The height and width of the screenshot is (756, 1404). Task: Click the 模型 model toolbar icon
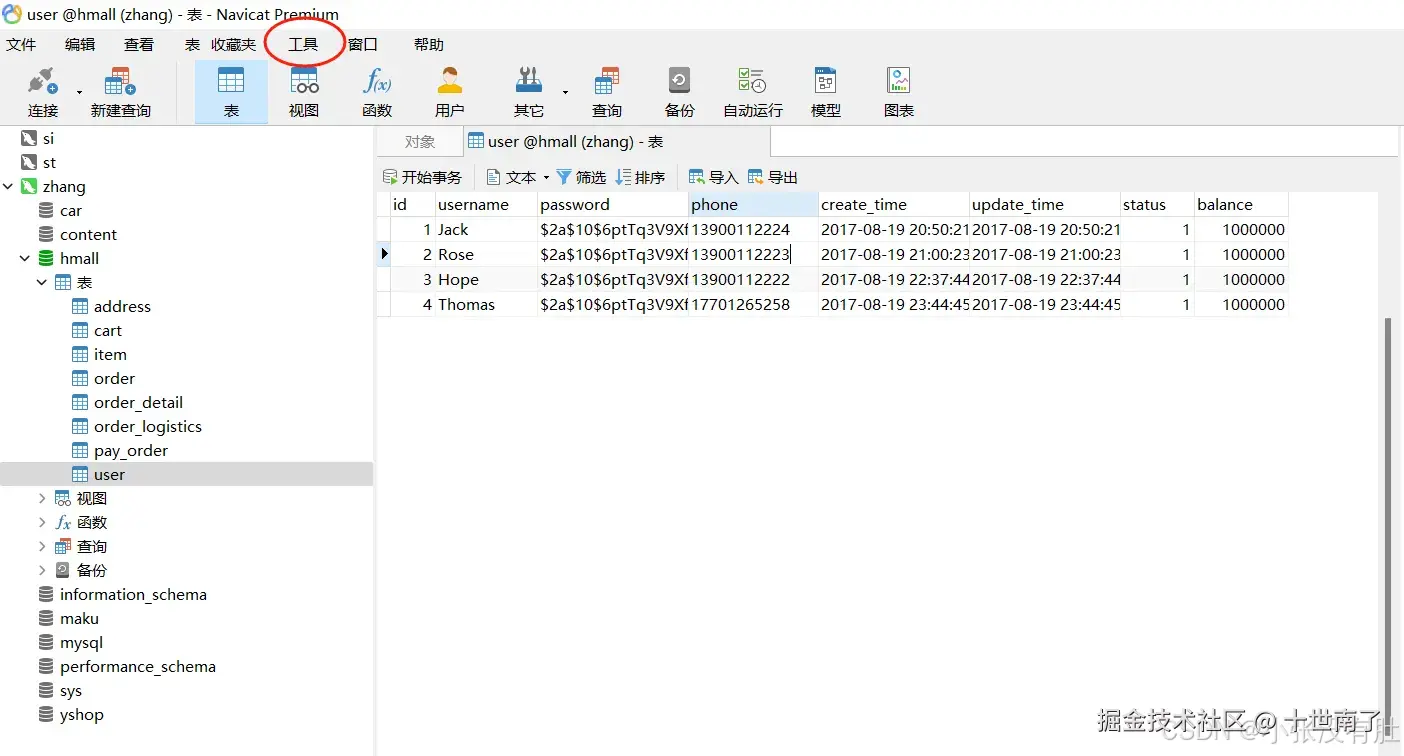[825, 81]
